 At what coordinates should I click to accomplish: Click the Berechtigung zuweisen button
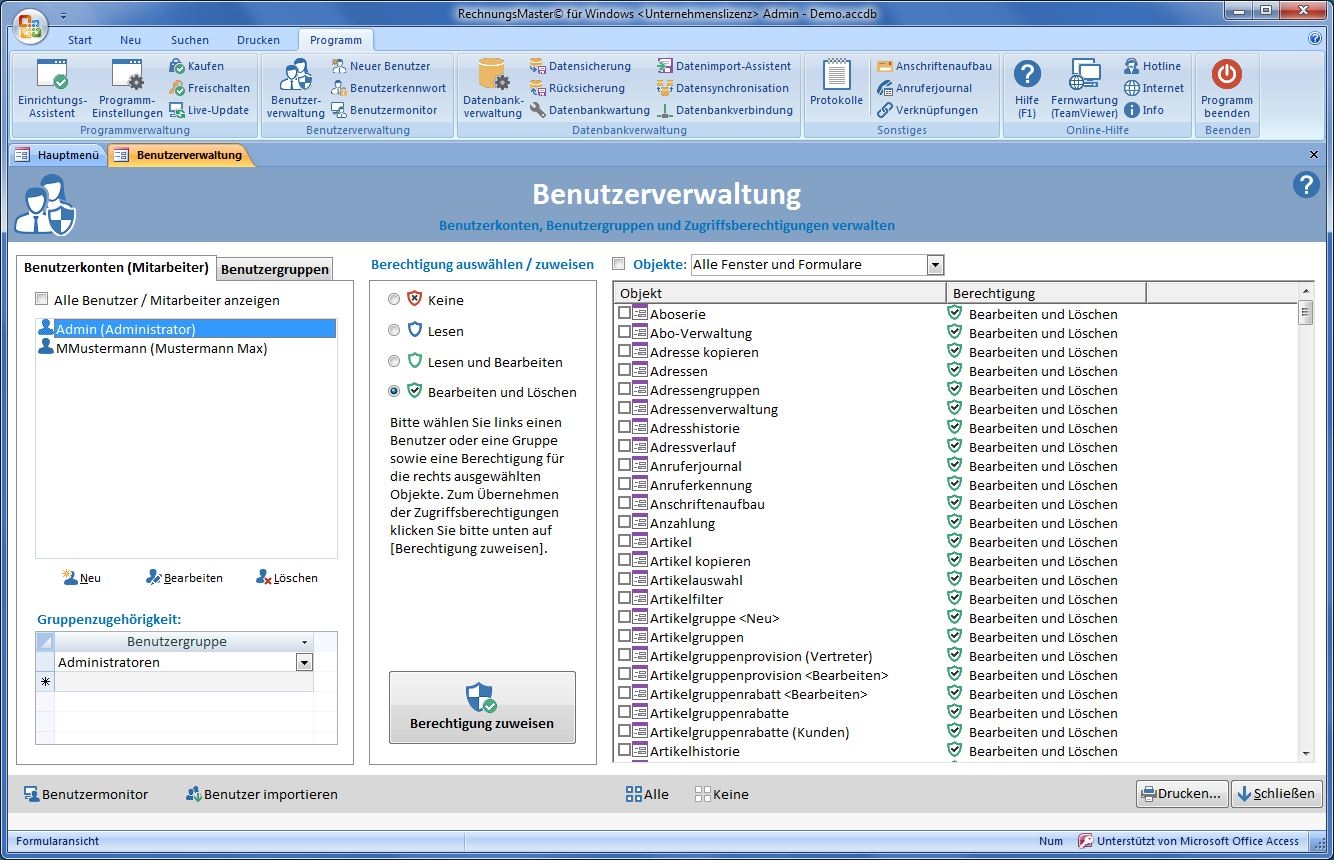point(482,707)
